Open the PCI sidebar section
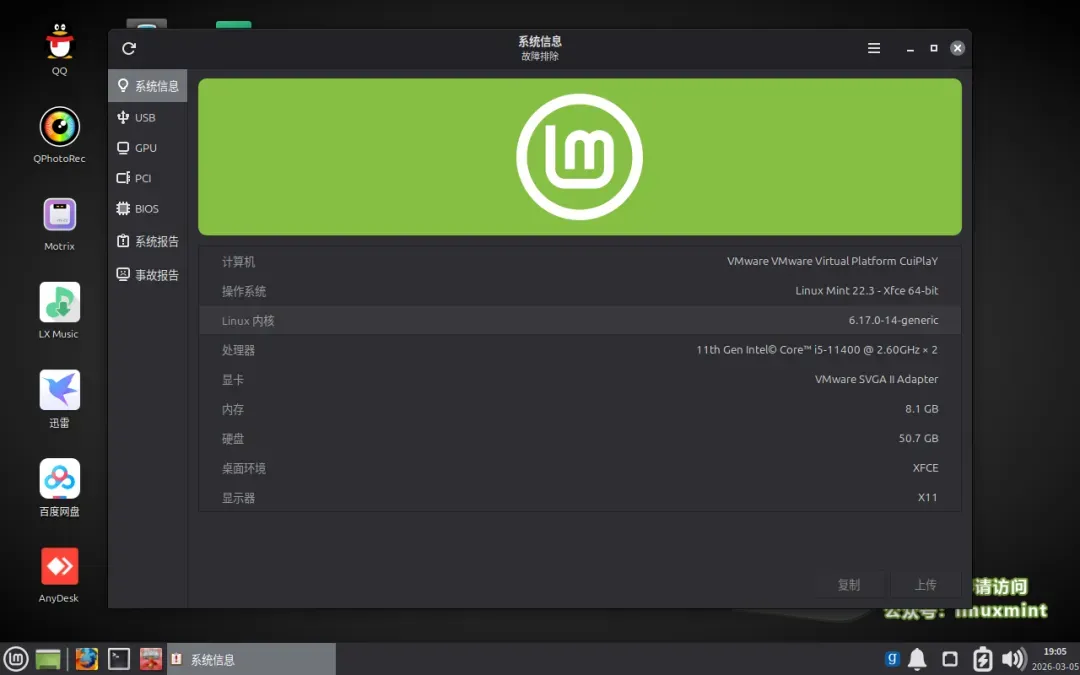The image size is (1080, 675). click(147, 178)
